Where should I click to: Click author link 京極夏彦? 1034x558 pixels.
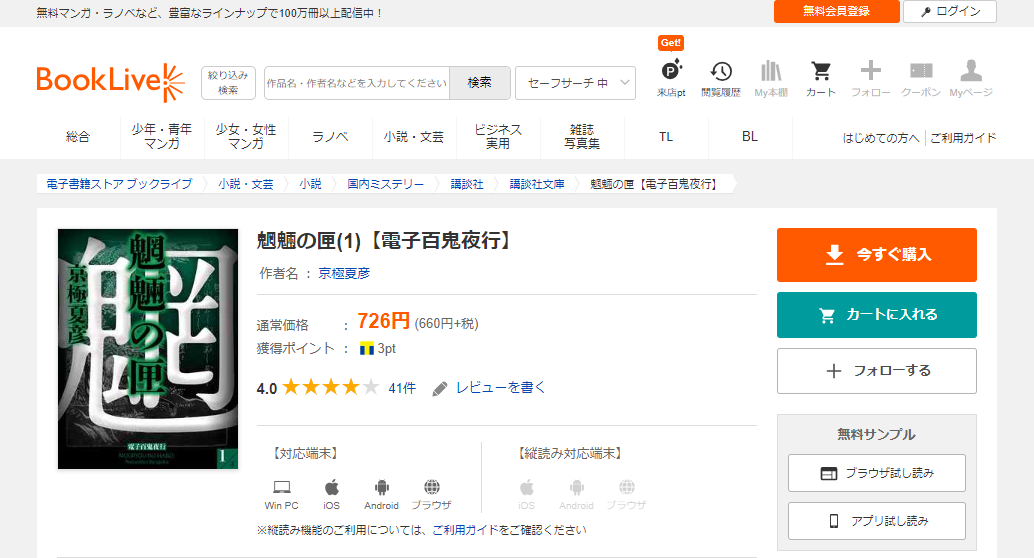[x=344, y=273]
